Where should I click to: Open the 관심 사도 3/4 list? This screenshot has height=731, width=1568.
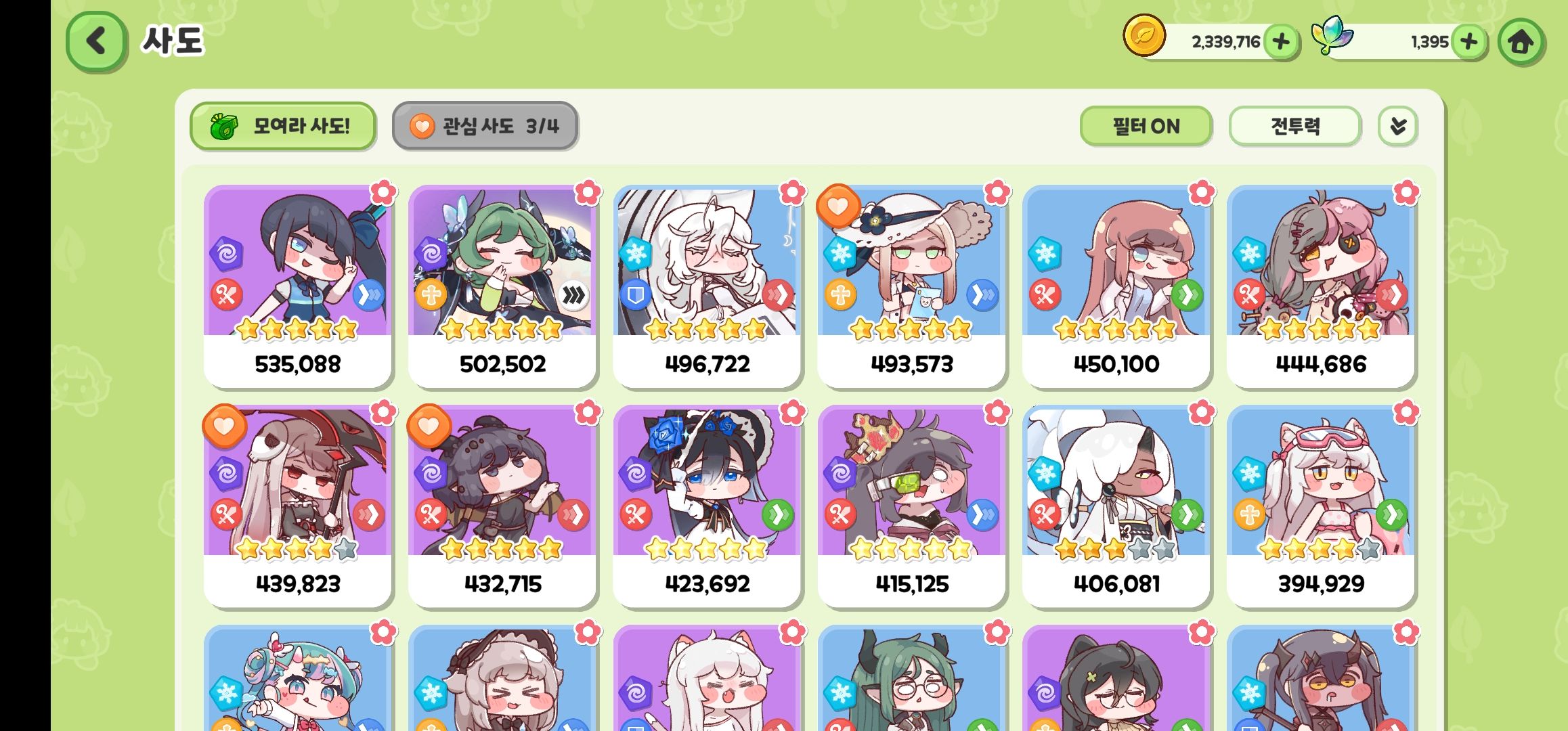point(485,126)
